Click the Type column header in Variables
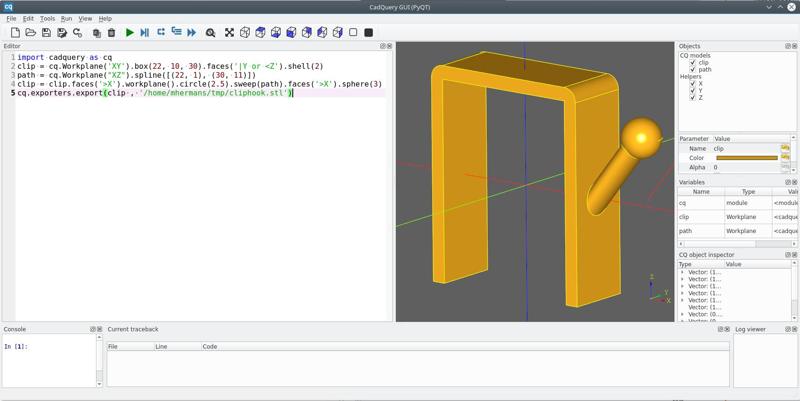This screenshot has width=800, height=401. click(x=747, y=191)
